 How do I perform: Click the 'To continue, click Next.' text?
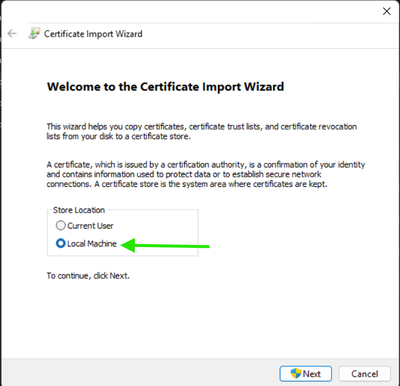click(x=88, y=276)
